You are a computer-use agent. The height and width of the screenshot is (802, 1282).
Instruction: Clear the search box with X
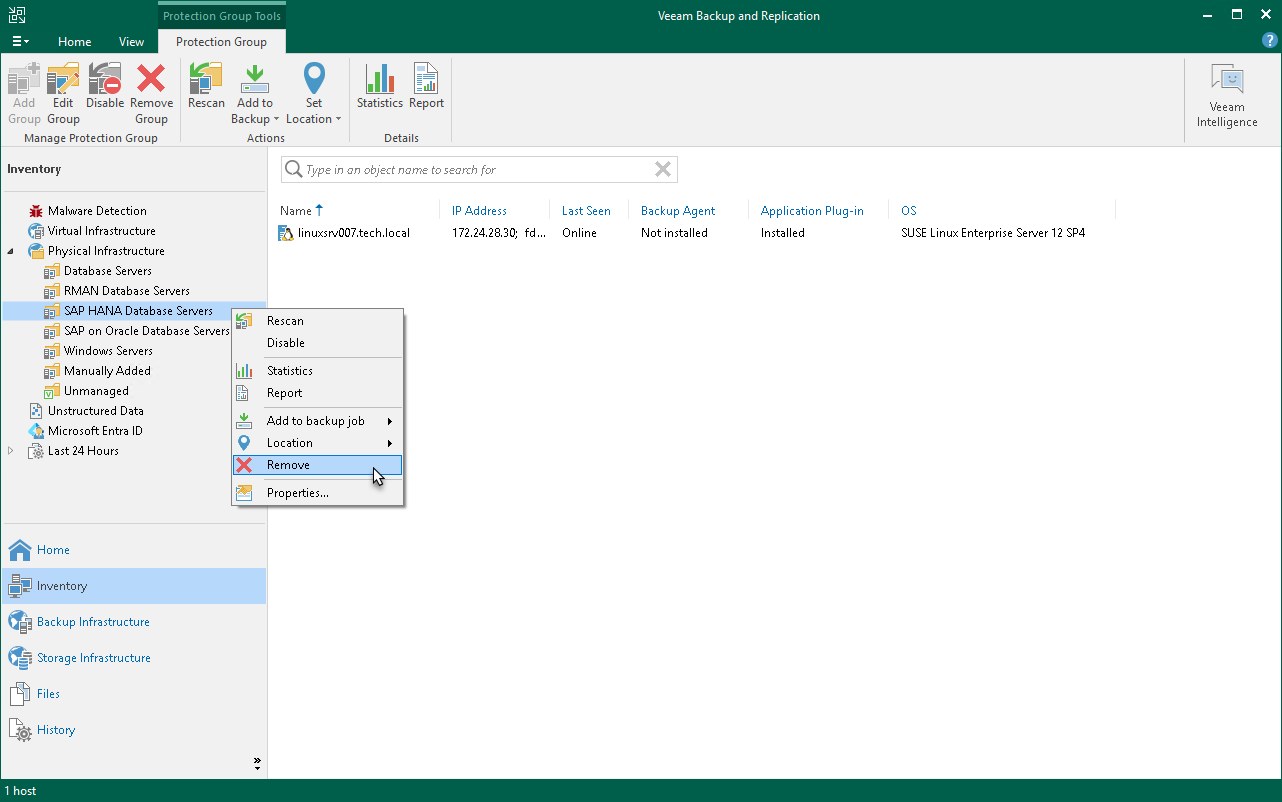[x=662, y=170]
